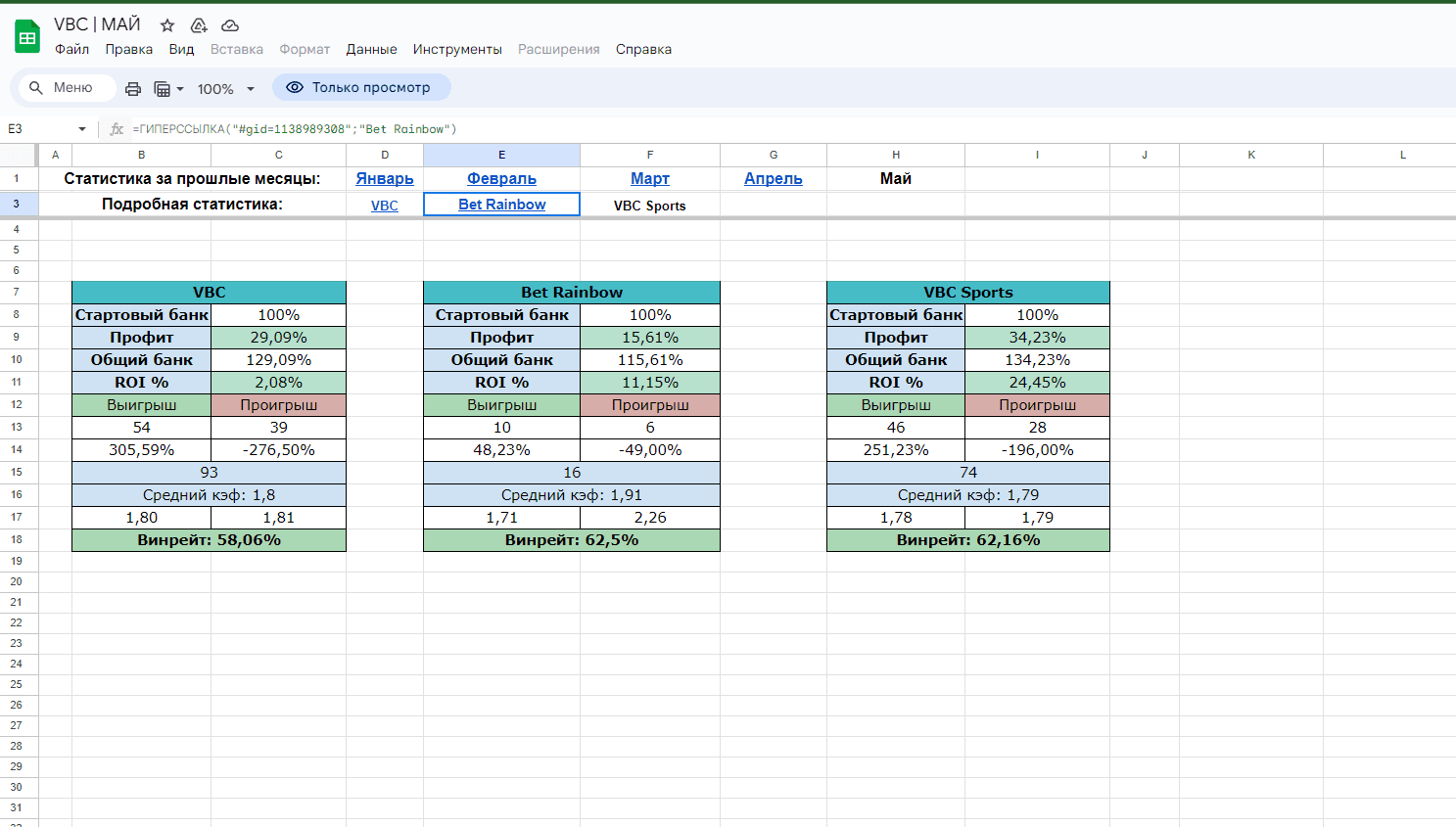Open the Правка menu
Screen dimensions: 1456x827
pos(128,49)
